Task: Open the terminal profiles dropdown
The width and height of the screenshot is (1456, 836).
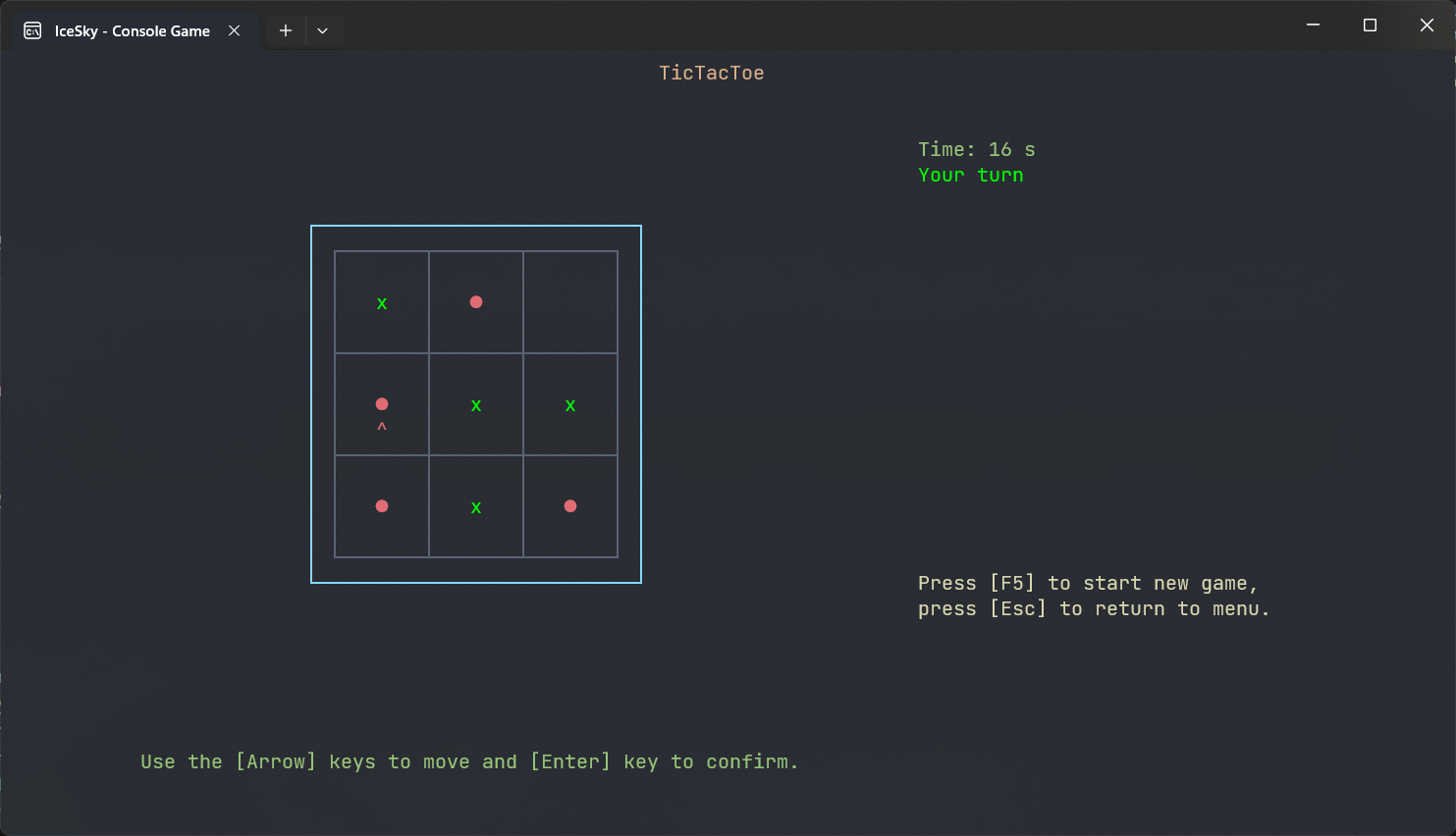Action: pos(322,30)
